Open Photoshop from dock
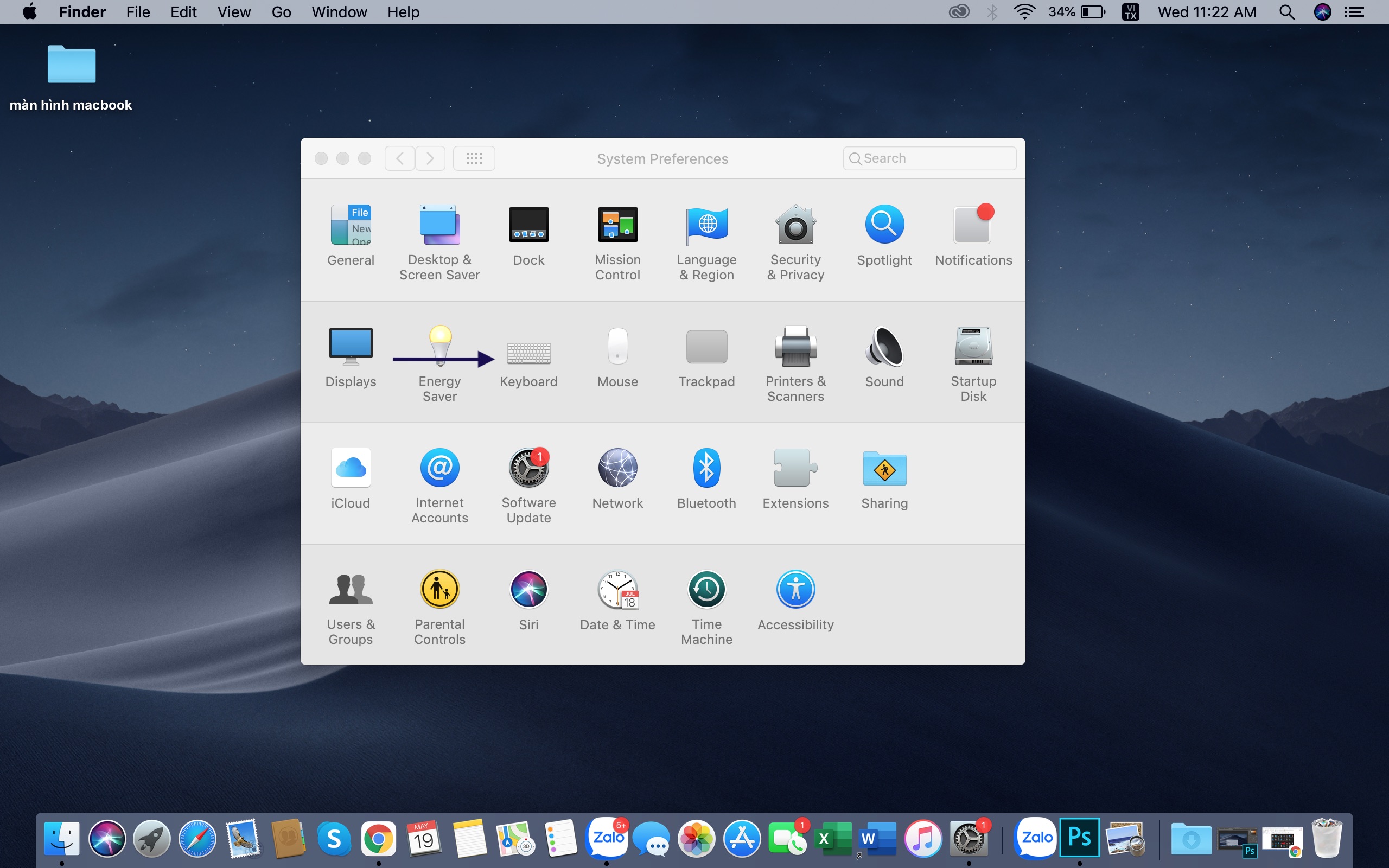Viewport: 1389px width, 868px height. point(1080,838)
